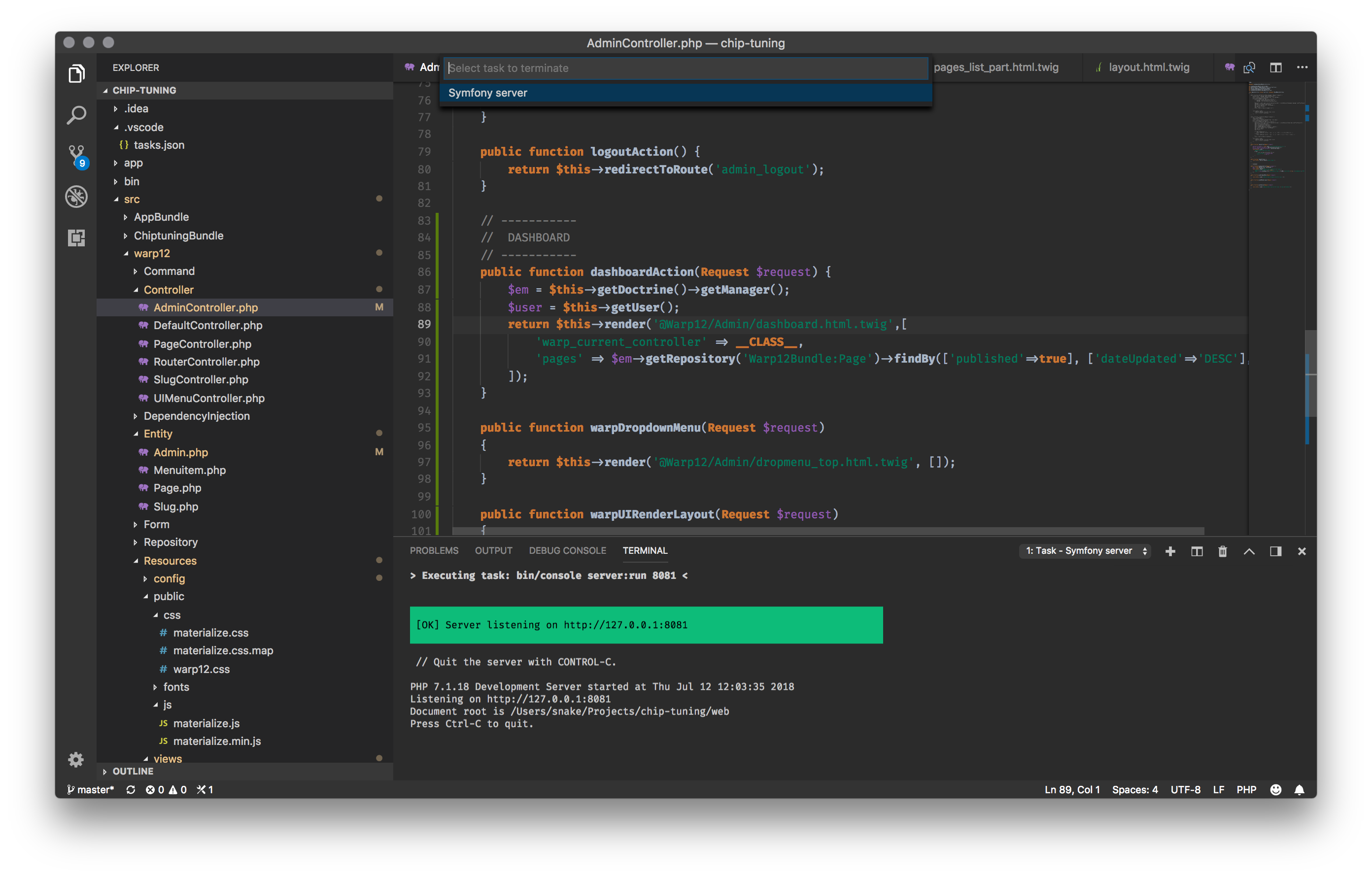Screen dimensions: 1372x877
Task: Open terminal selector Task - Symfony server
Action: pos(1085,551)
